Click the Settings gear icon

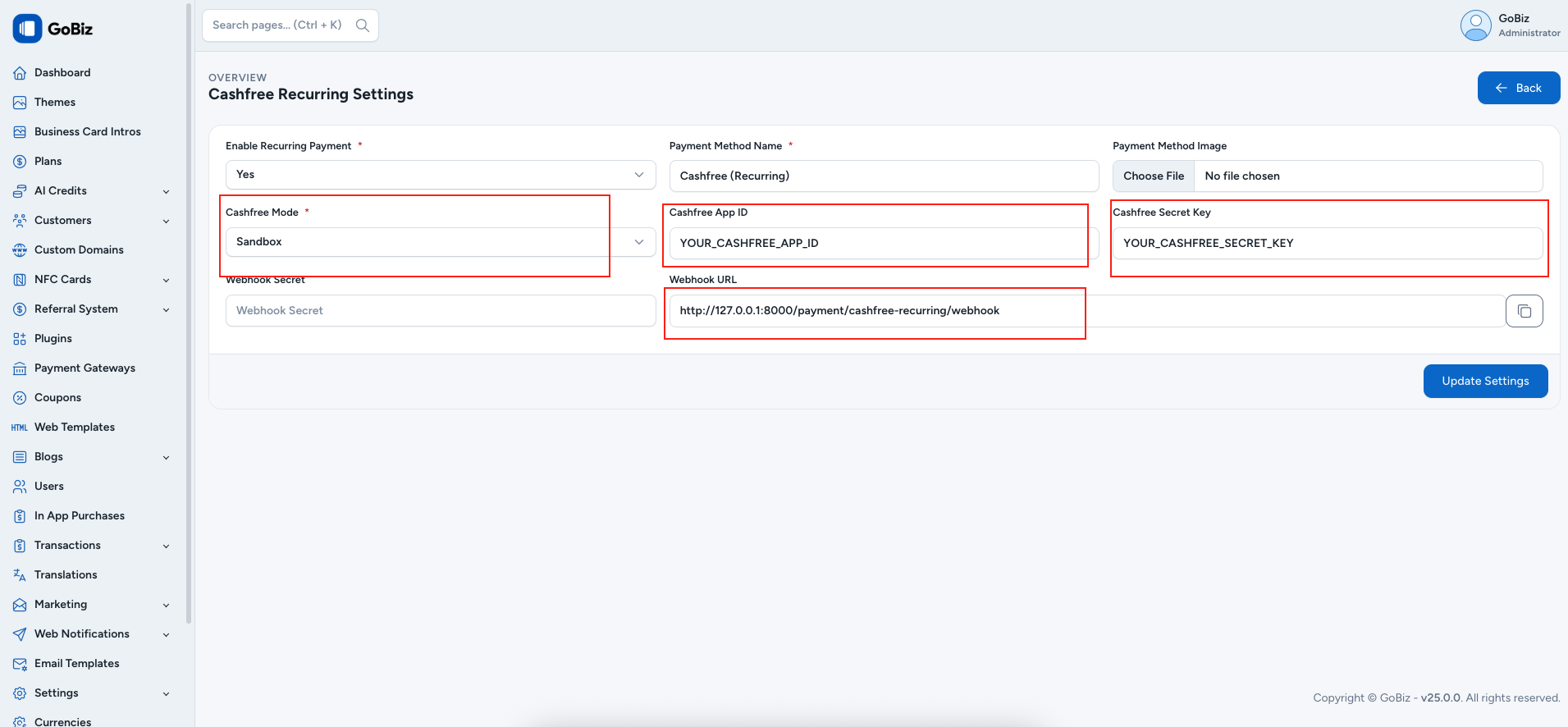click(20, 693)
